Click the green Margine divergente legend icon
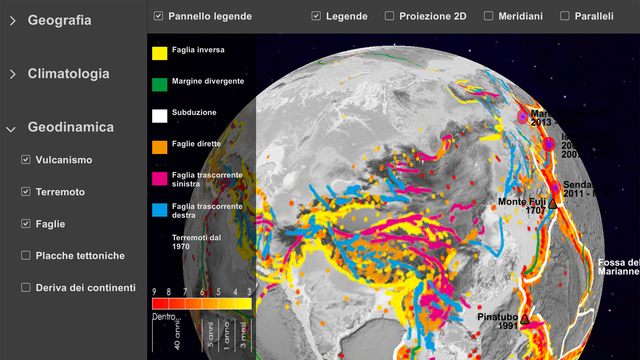Image resolution: width=640 pixels, height=360 pixels. click(x=160, y=84)
